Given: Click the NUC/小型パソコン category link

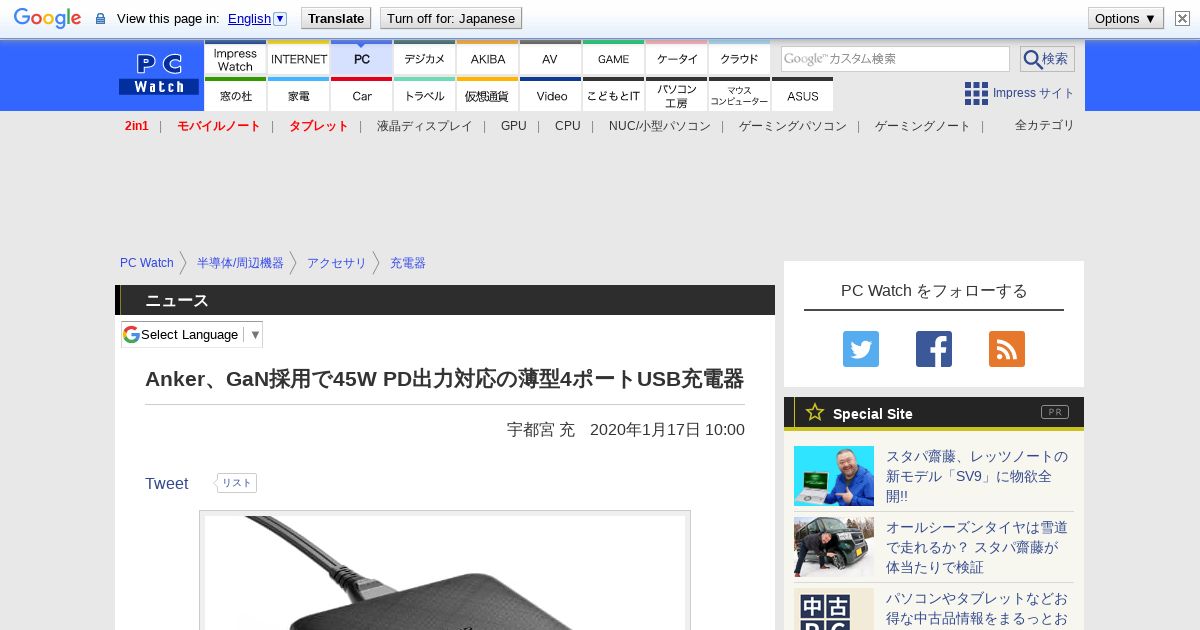Looking at the screenshot, I should tap(660, 126).
